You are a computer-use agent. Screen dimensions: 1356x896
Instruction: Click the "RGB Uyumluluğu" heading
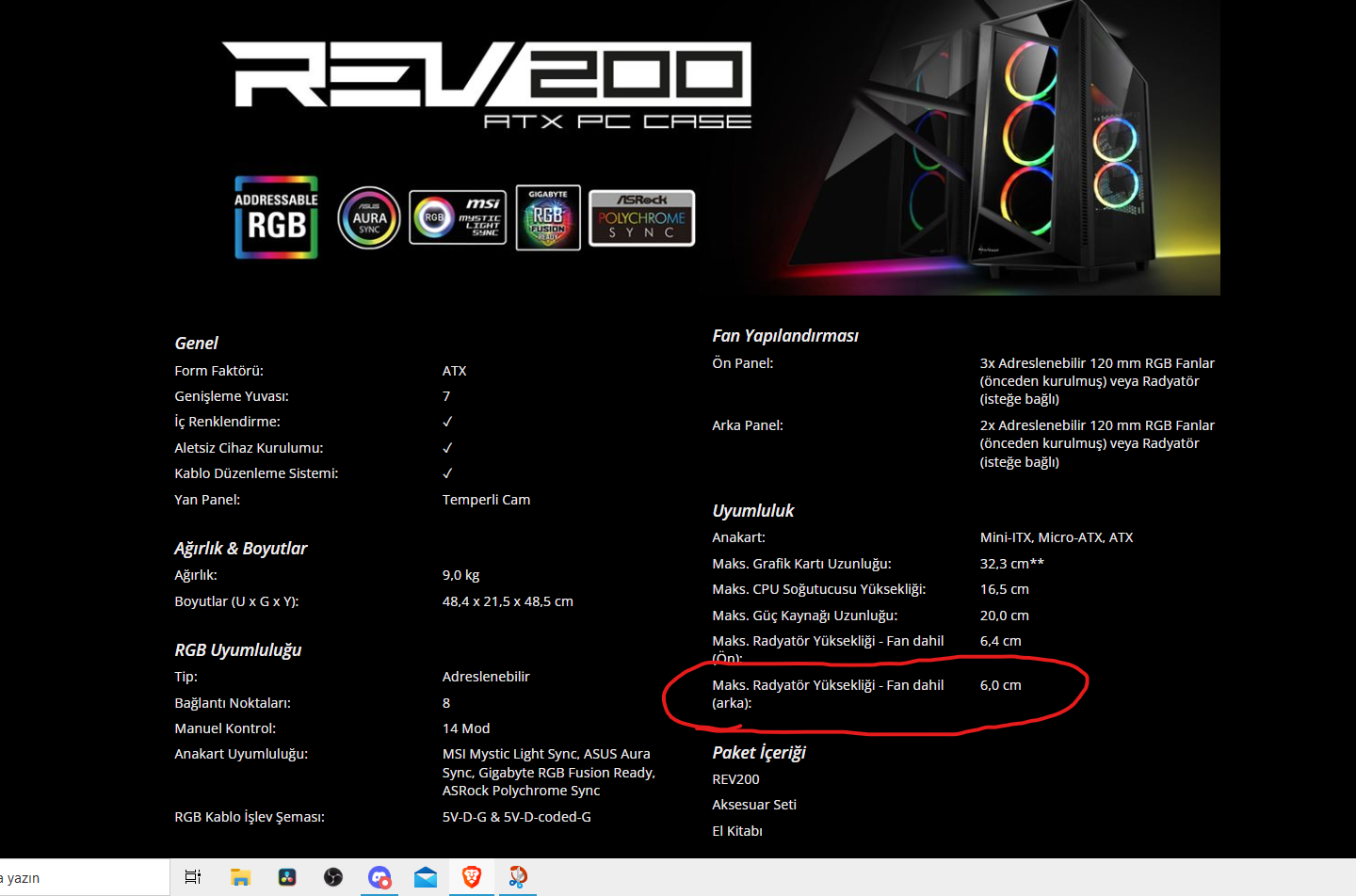(238, 650)
